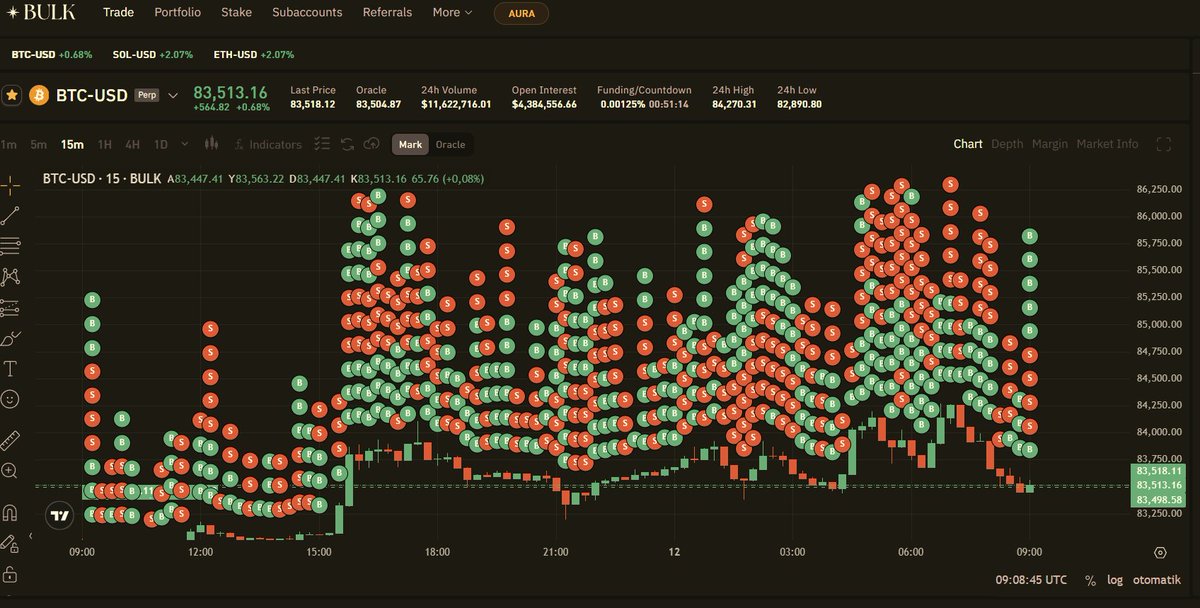Click the BULK logo

click(41, 13)
